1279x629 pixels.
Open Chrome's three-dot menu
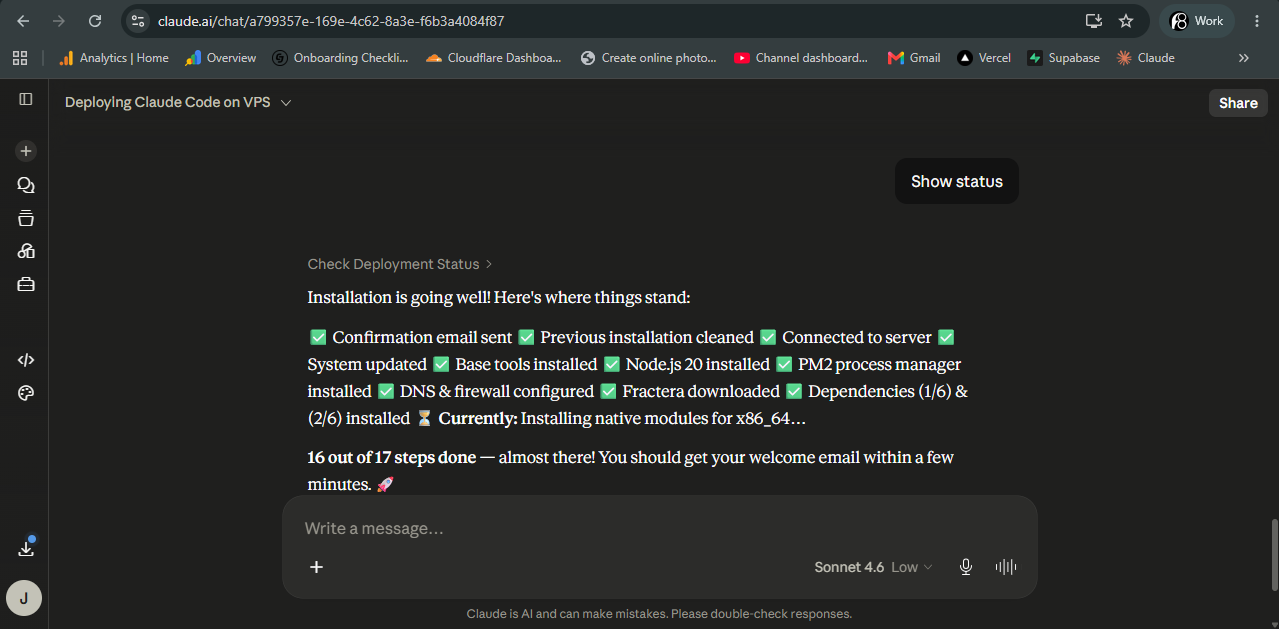coord(1257,21)
